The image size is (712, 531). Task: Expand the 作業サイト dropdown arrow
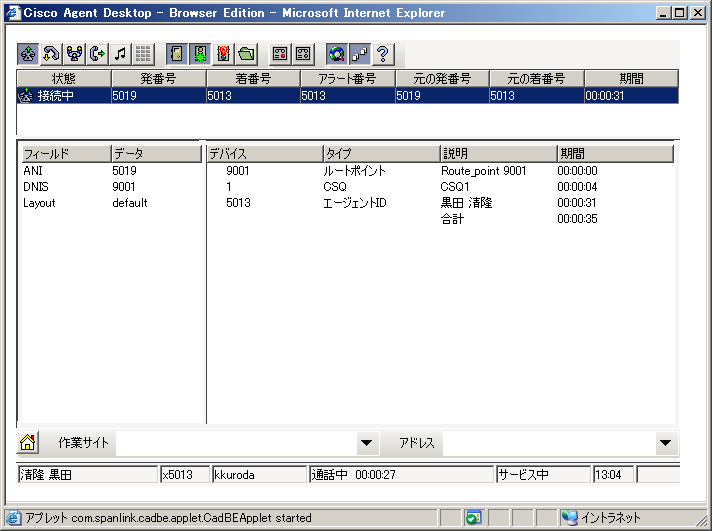click(367, 442)
